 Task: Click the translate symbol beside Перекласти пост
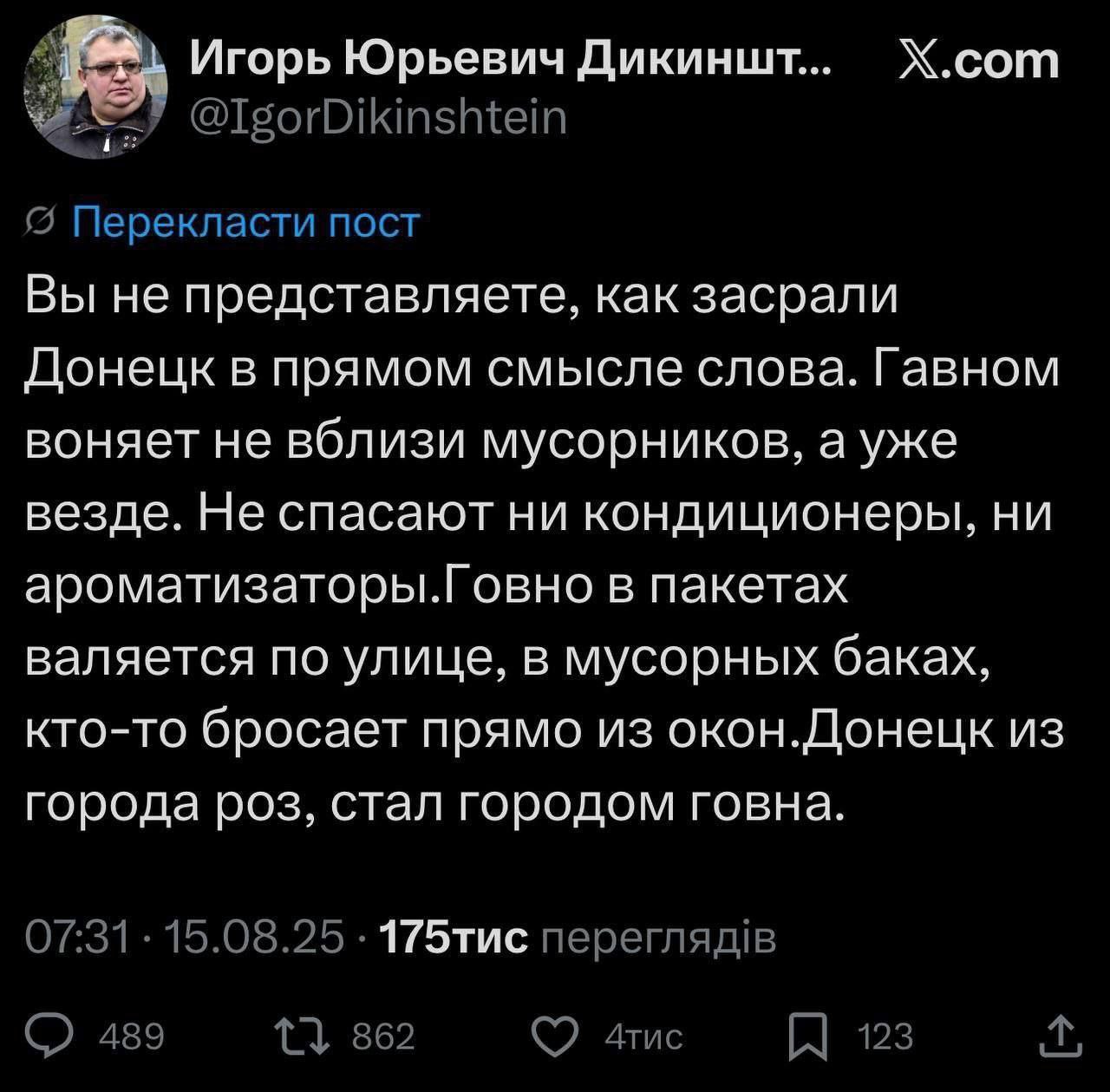tap(40, 224)
